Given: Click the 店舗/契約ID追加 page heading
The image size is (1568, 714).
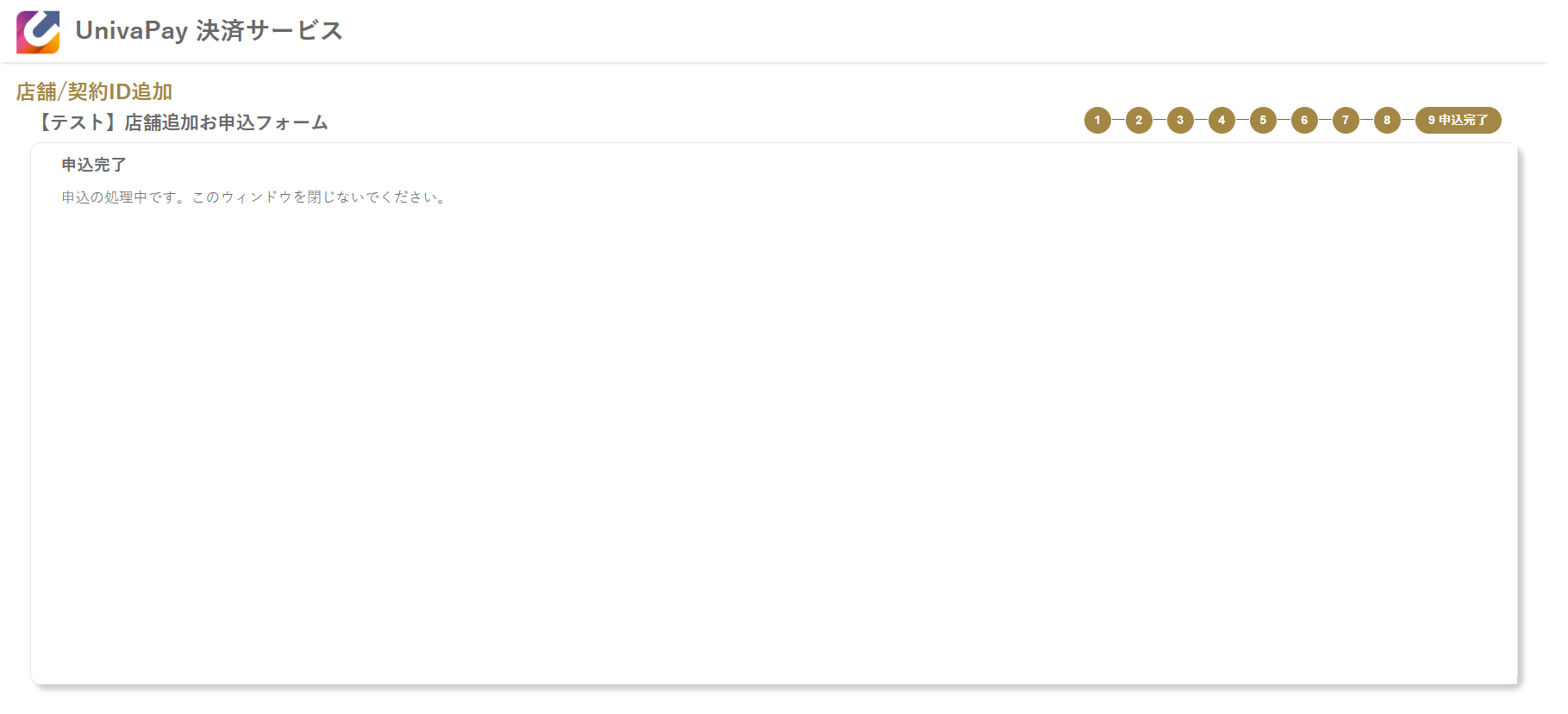Looking at the screenshot, I should (94, 91).
